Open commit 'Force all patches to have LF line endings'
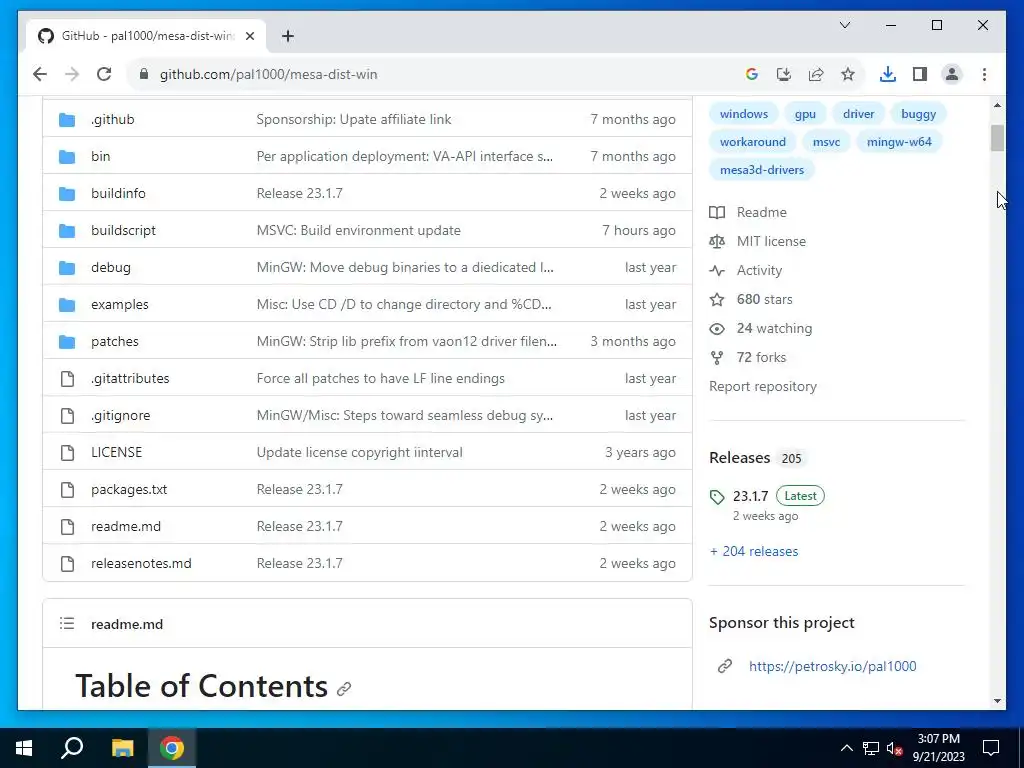Viewport: 1024px width, 768px height. [381, 379]
